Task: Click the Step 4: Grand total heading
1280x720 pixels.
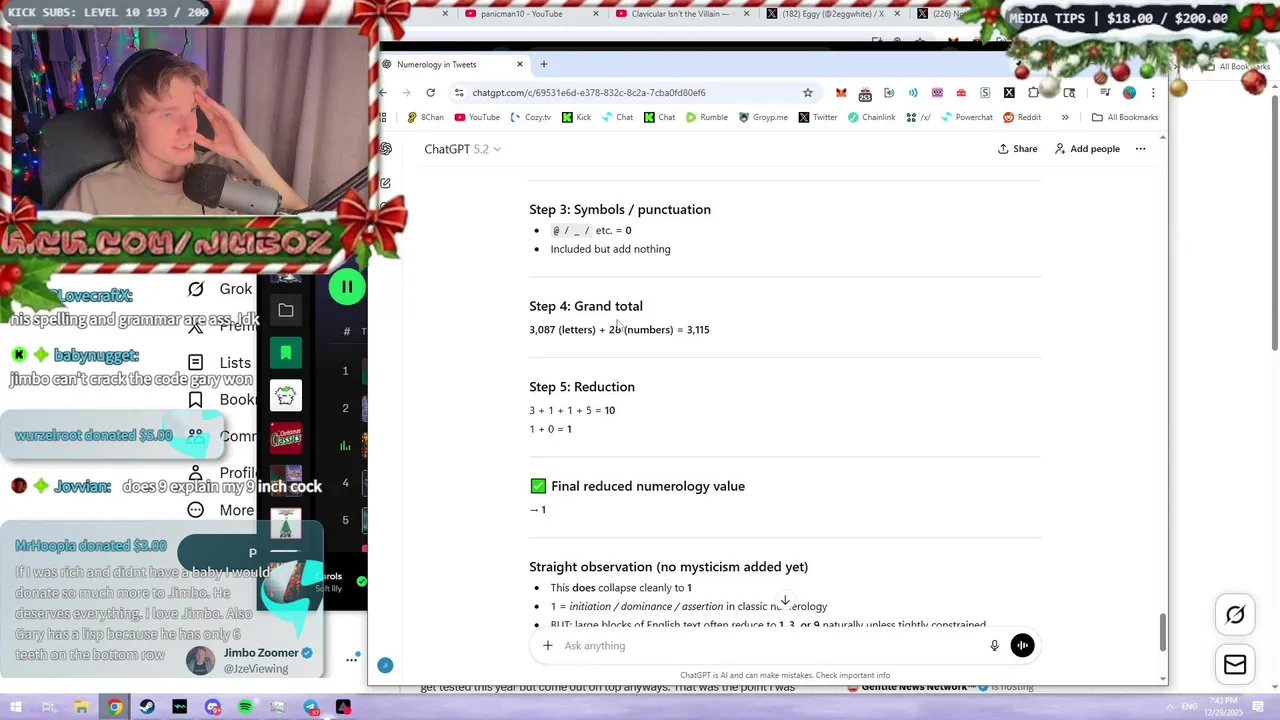Action: click(x=586, y=307)
